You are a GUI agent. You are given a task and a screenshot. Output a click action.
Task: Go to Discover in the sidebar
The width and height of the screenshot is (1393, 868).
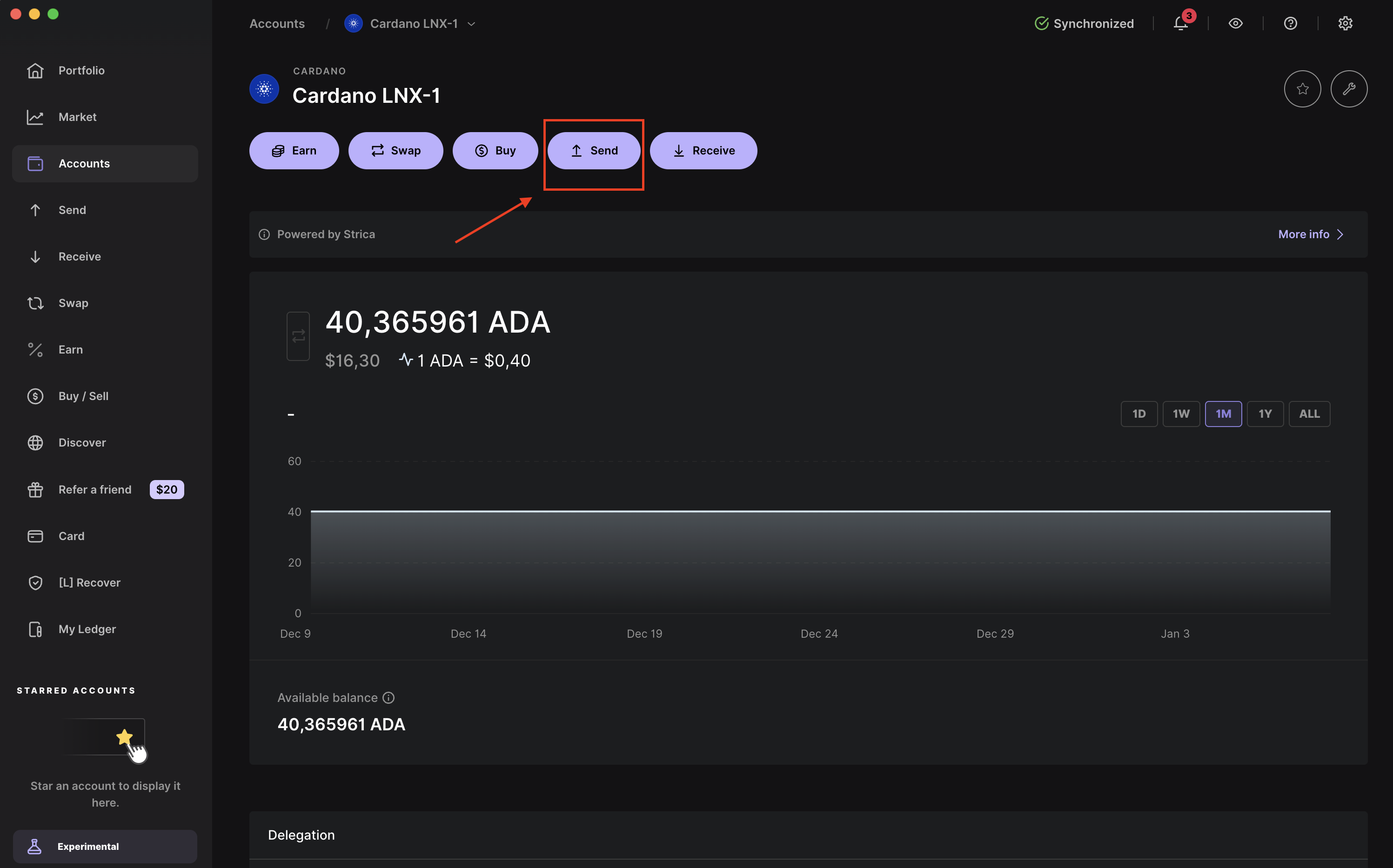coord(82,442)
